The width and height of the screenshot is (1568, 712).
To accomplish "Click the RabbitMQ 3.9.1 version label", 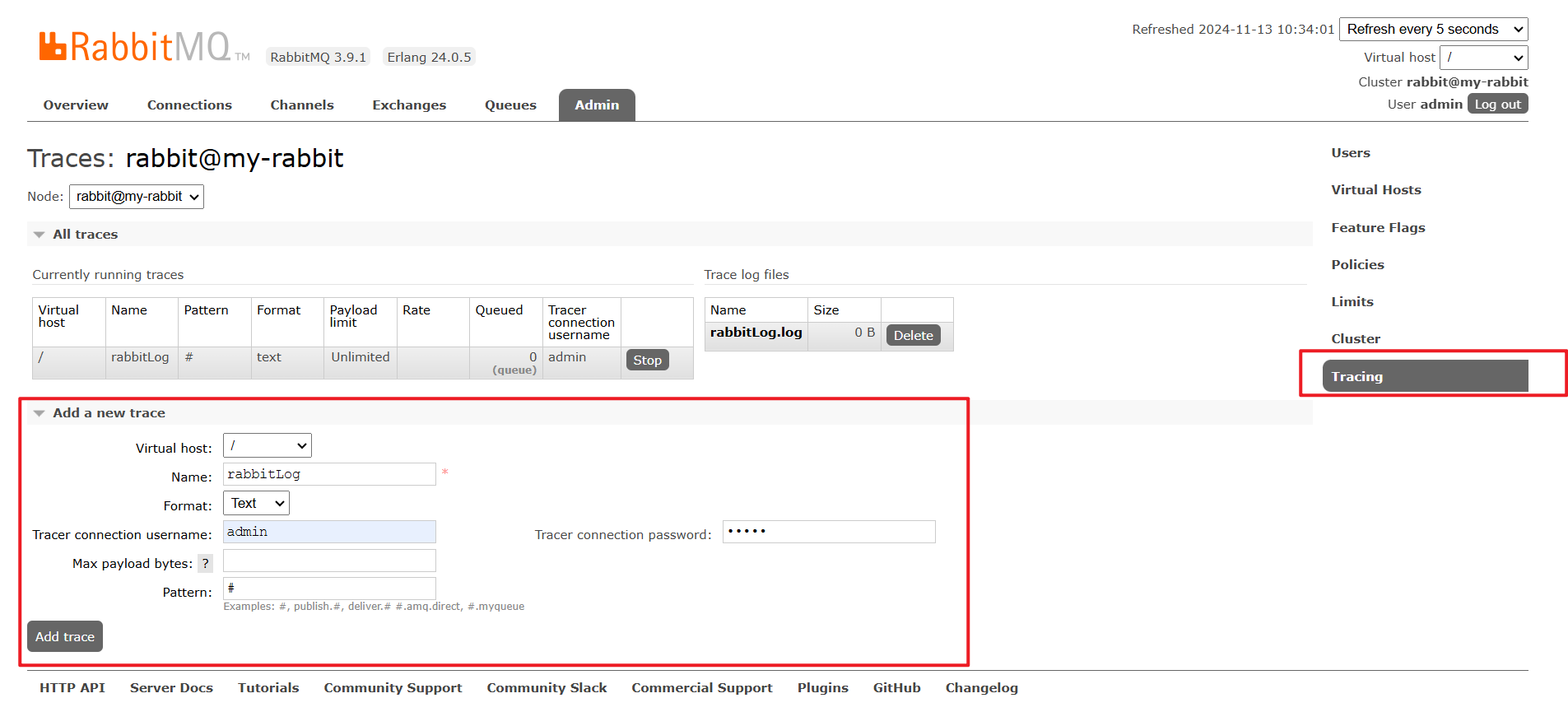I will coord(318,58).
